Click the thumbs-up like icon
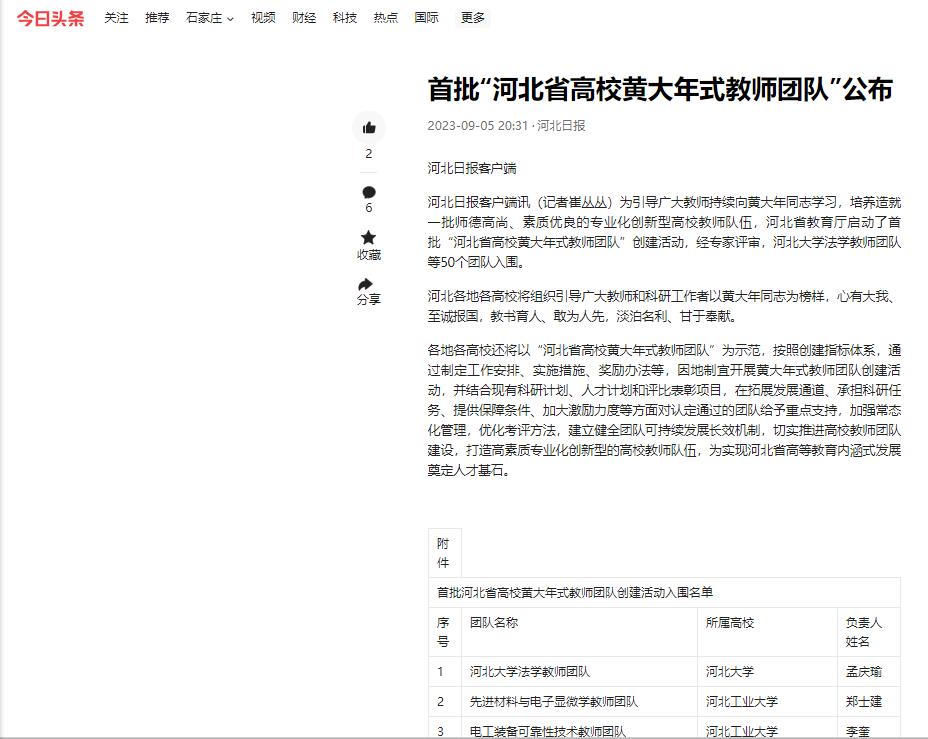This screenshot has width=928, height=739. tap(369, 128)
